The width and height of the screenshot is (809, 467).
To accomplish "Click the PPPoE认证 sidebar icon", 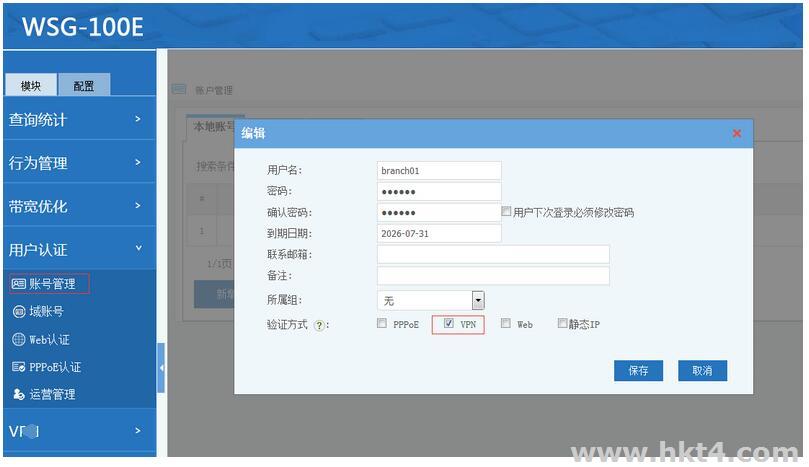I will [x=19, y=367].
